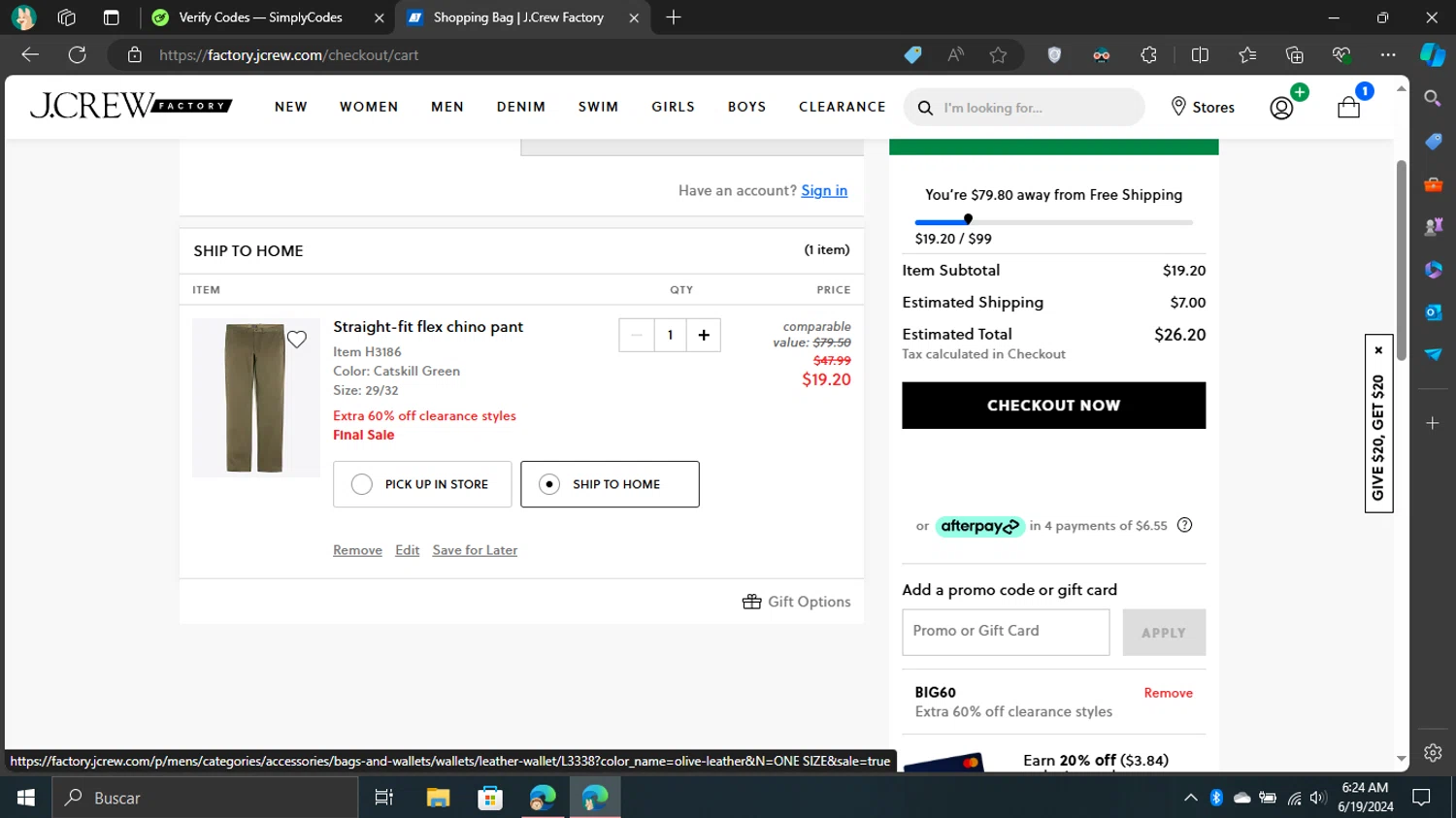This screenshot has height=818, width=1456.
Task: Add a new app to Edge sidebar
Action: click(x=1433, y=423)
